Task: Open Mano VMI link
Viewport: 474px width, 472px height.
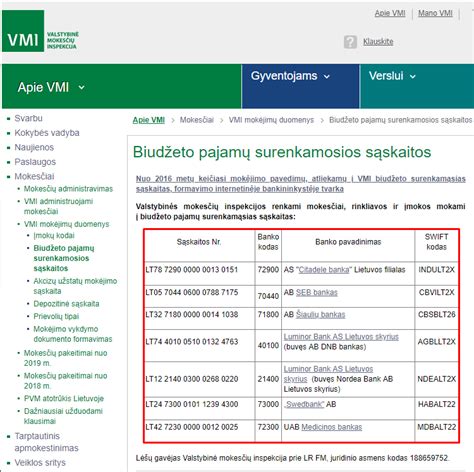Action: click(435, 13)
